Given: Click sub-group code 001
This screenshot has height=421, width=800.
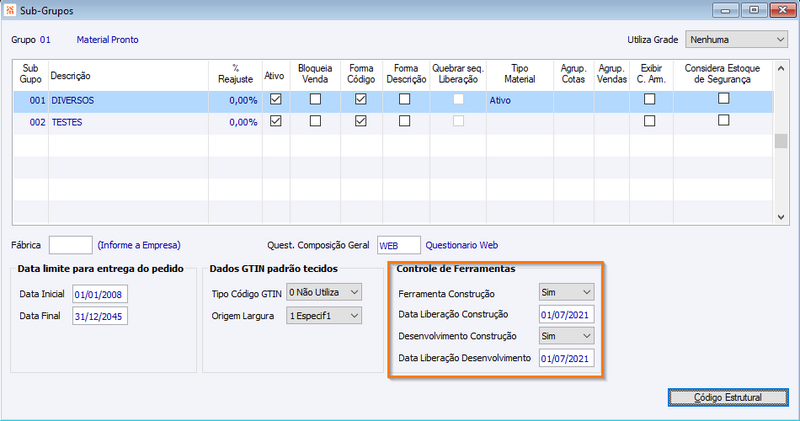Looking at the screenshot, I should coord(37,101).
